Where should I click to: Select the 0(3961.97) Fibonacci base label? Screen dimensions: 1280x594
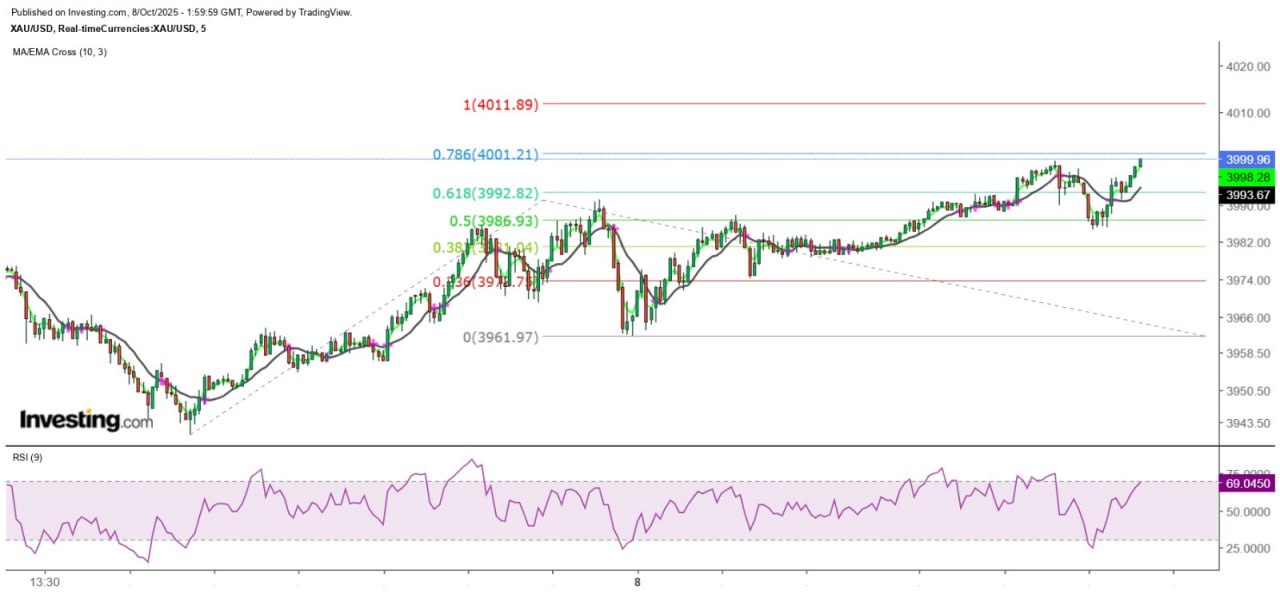point(501,337)
